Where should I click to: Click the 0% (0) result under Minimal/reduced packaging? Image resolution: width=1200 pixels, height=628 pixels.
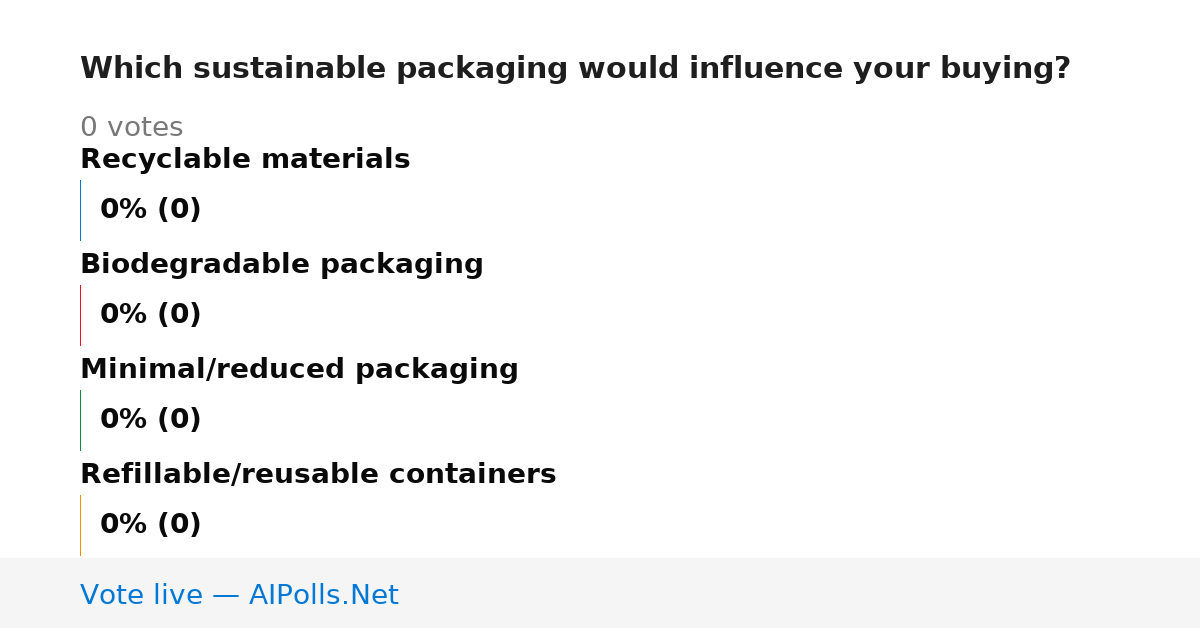[x=151, y=420]
